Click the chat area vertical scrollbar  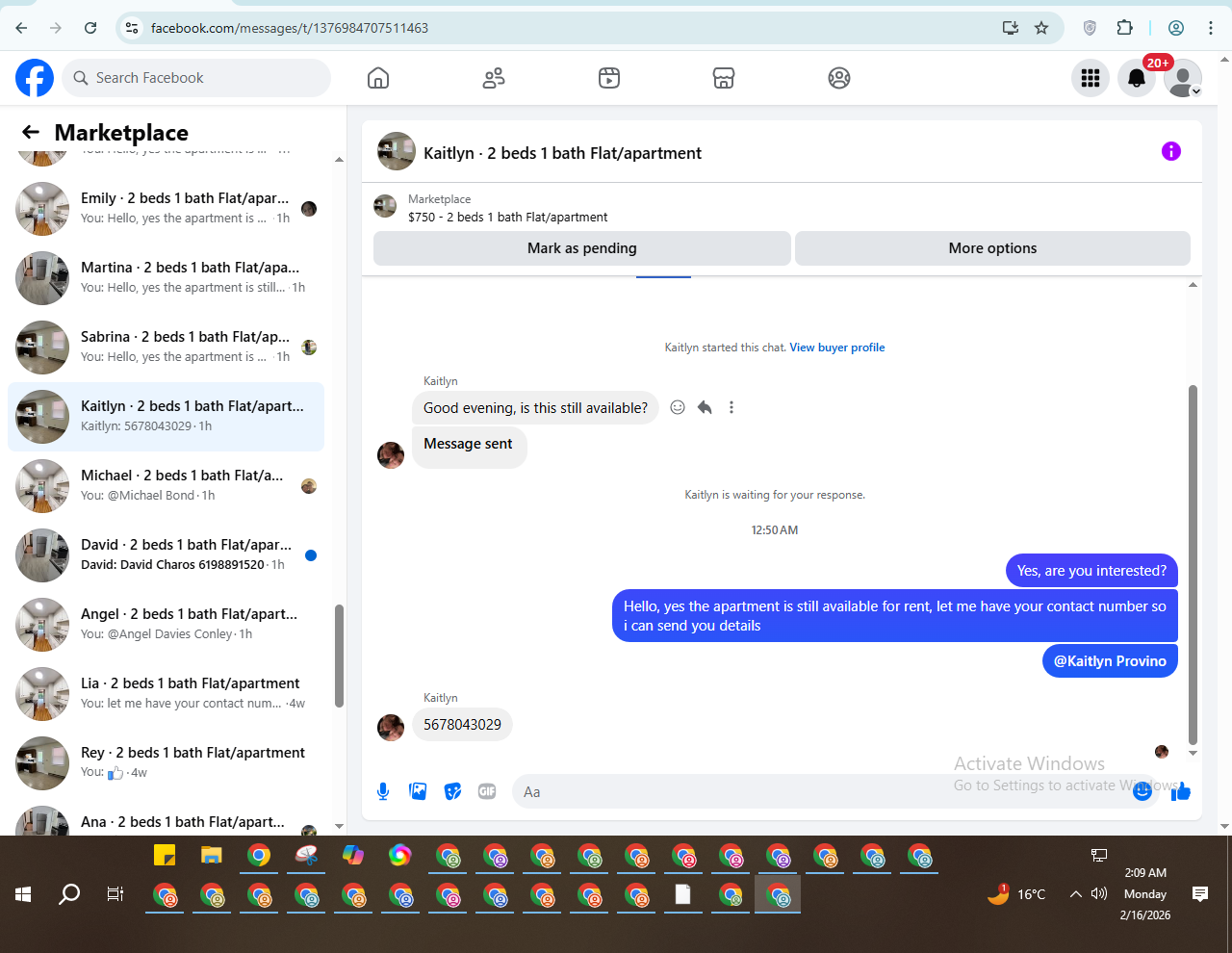(1193, 565)
